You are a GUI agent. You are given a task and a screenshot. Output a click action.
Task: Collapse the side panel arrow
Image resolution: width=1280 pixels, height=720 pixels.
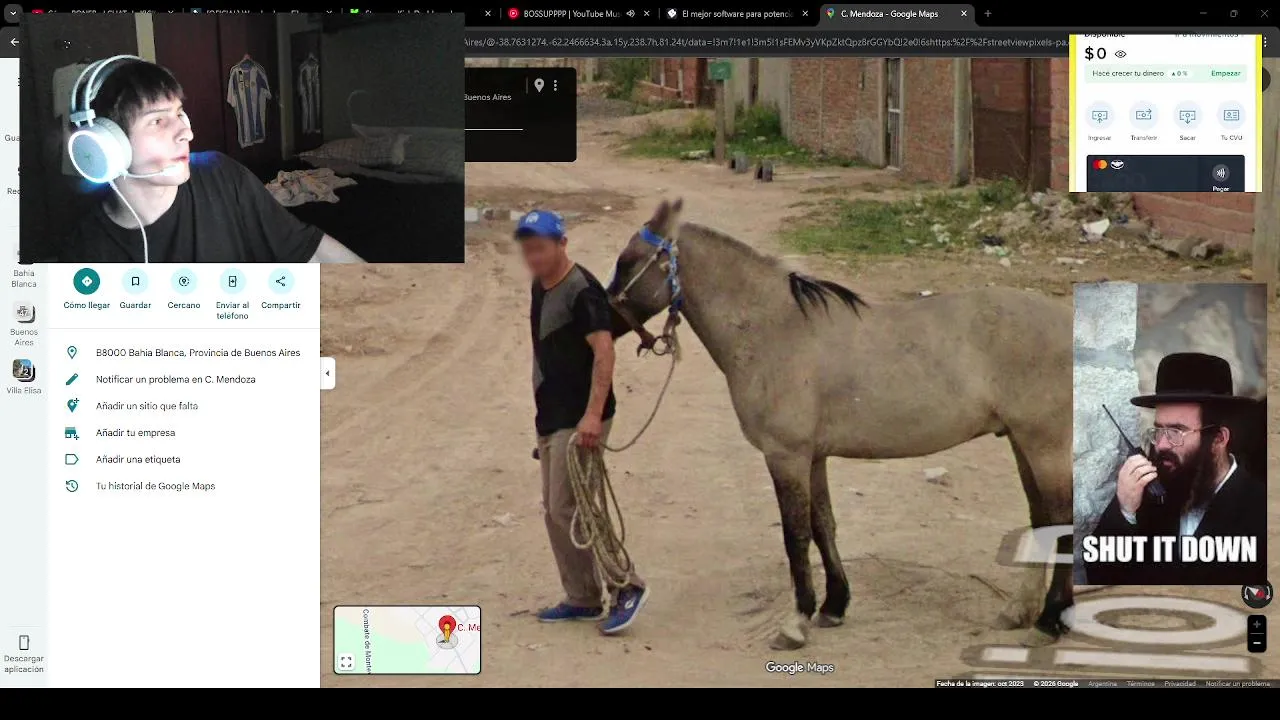[327, 374]
